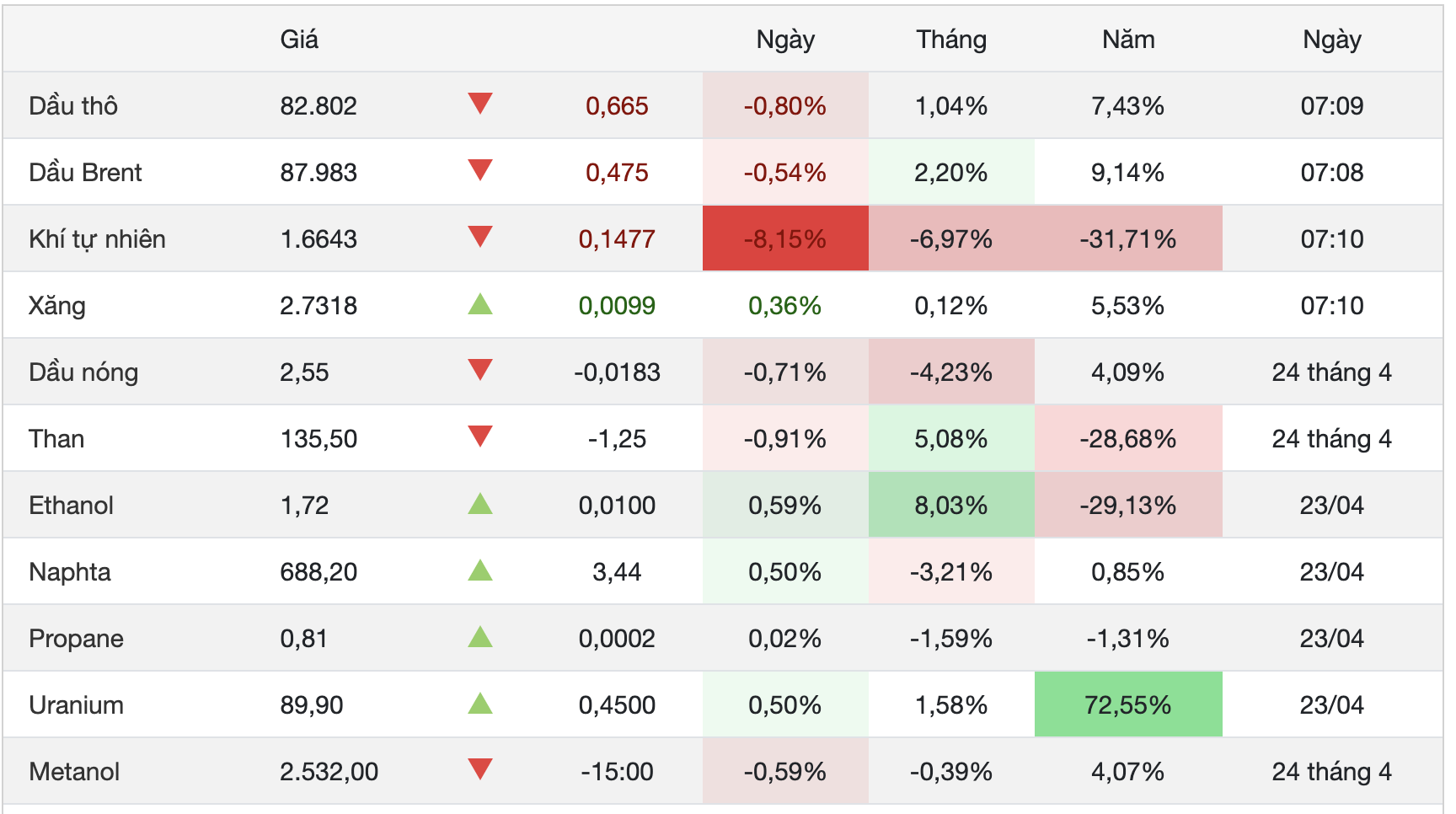Image resolution: width=1456 pixels, height=814 pixels.
Task: Click the red down arrow for Dầu thô
Action: (480, 104)
